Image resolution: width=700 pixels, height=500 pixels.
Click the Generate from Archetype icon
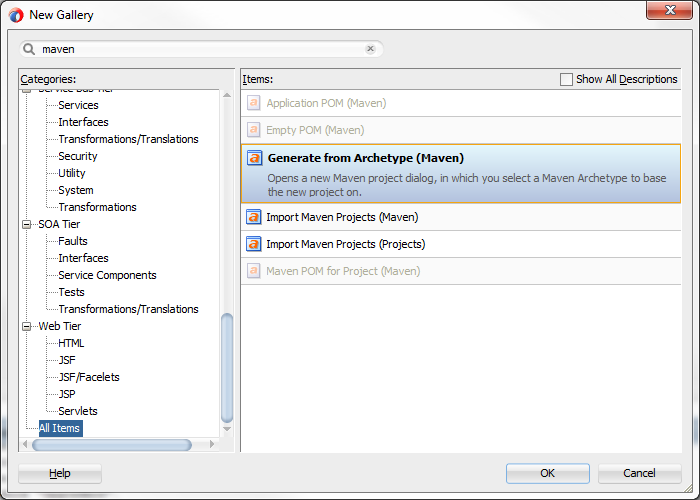pyautogui.click(x=254, y=158)
